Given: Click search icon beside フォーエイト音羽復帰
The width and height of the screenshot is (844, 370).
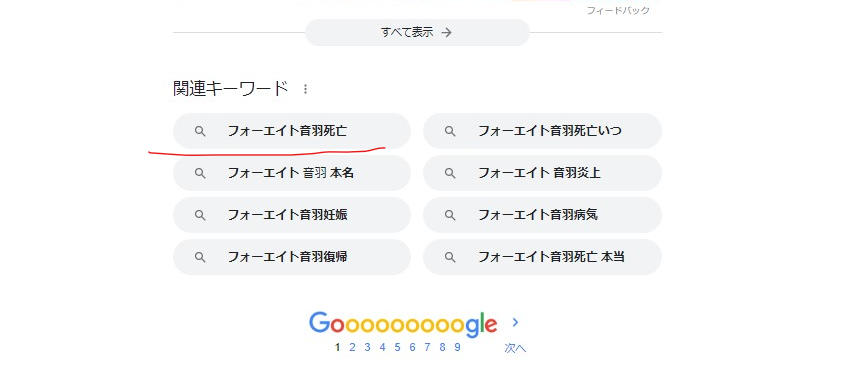Looking at the screenshot, I should (x=200, y=257).
